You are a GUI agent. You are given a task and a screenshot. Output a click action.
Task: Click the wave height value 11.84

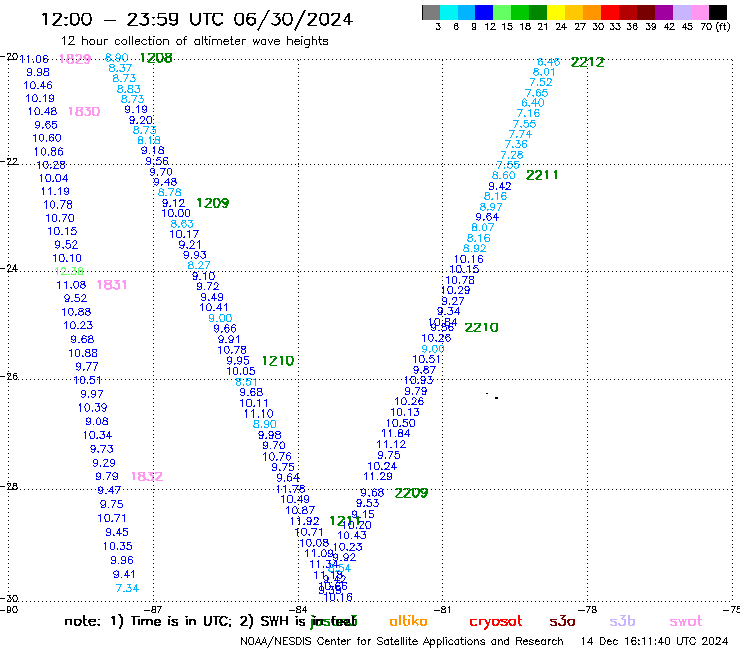396,433
